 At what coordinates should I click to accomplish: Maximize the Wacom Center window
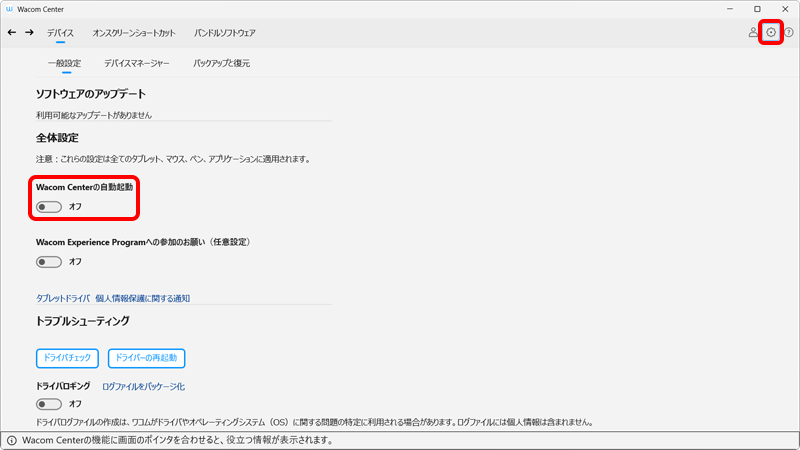coord(758,9)
